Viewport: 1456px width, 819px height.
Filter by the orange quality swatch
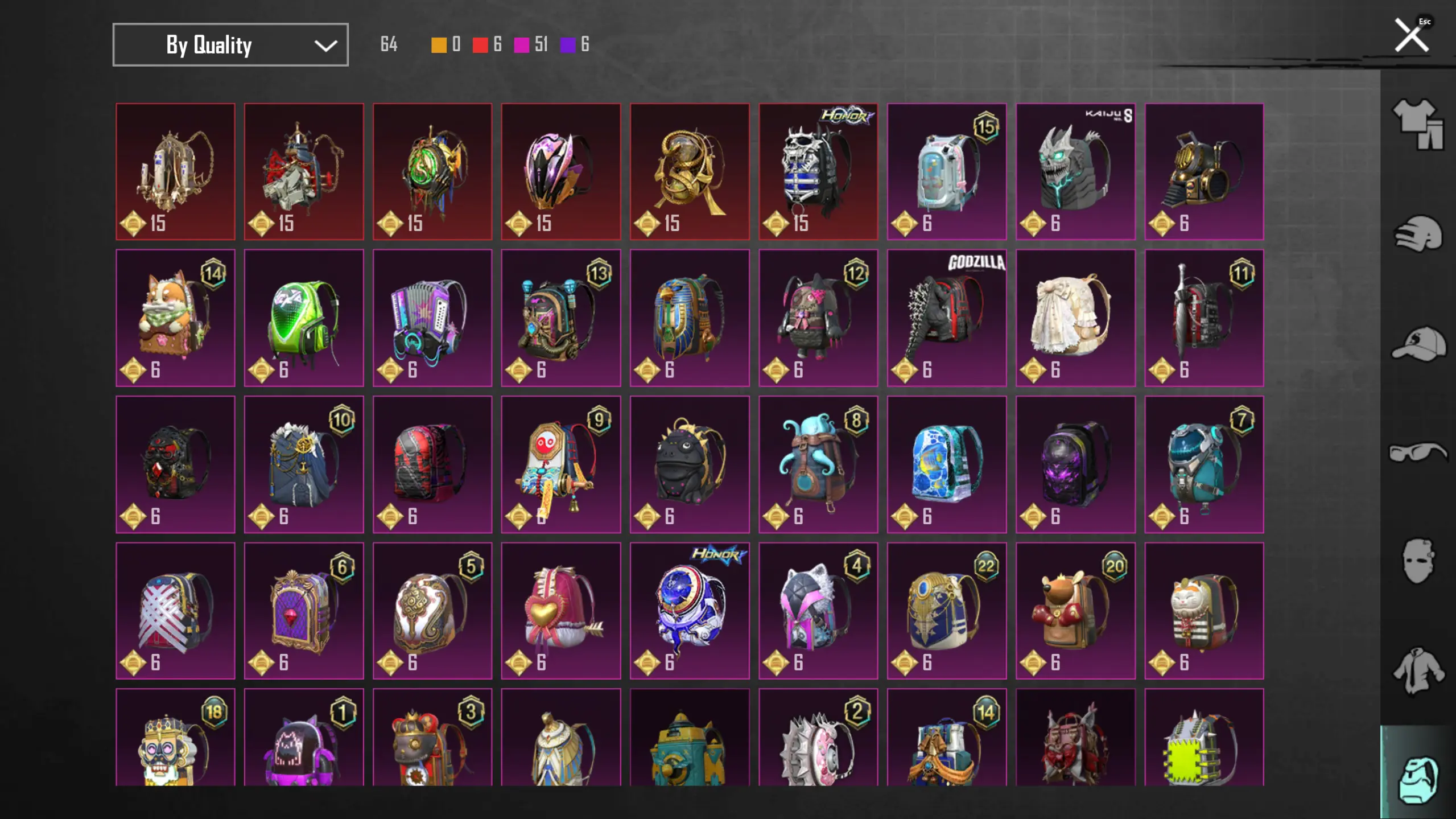point(439,45)
